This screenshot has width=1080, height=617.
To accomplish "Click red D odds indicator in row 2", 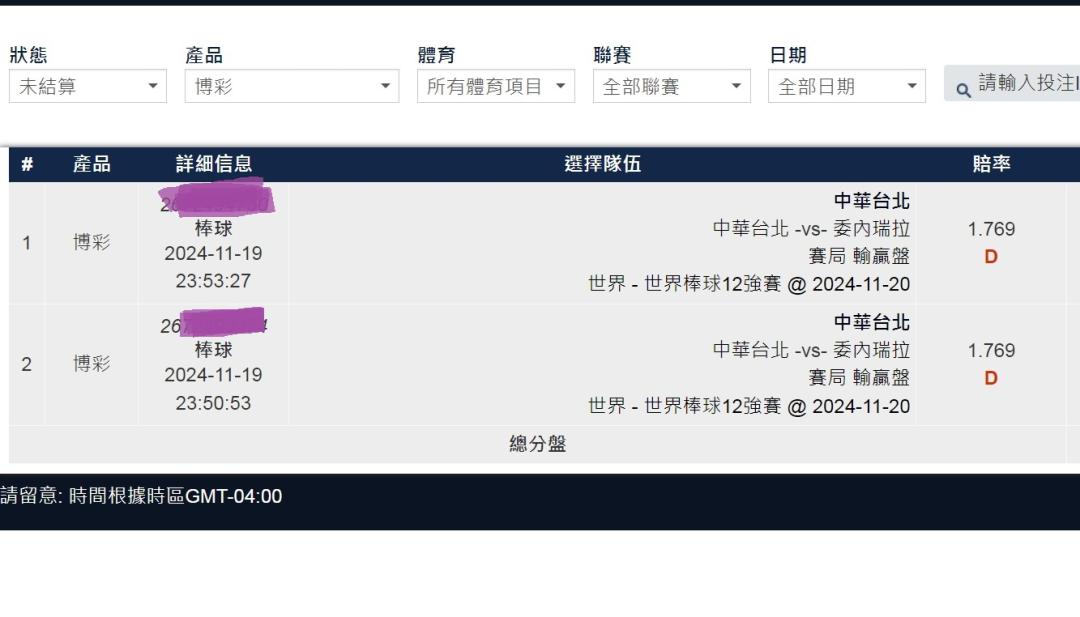I will (x=990, y=378).
